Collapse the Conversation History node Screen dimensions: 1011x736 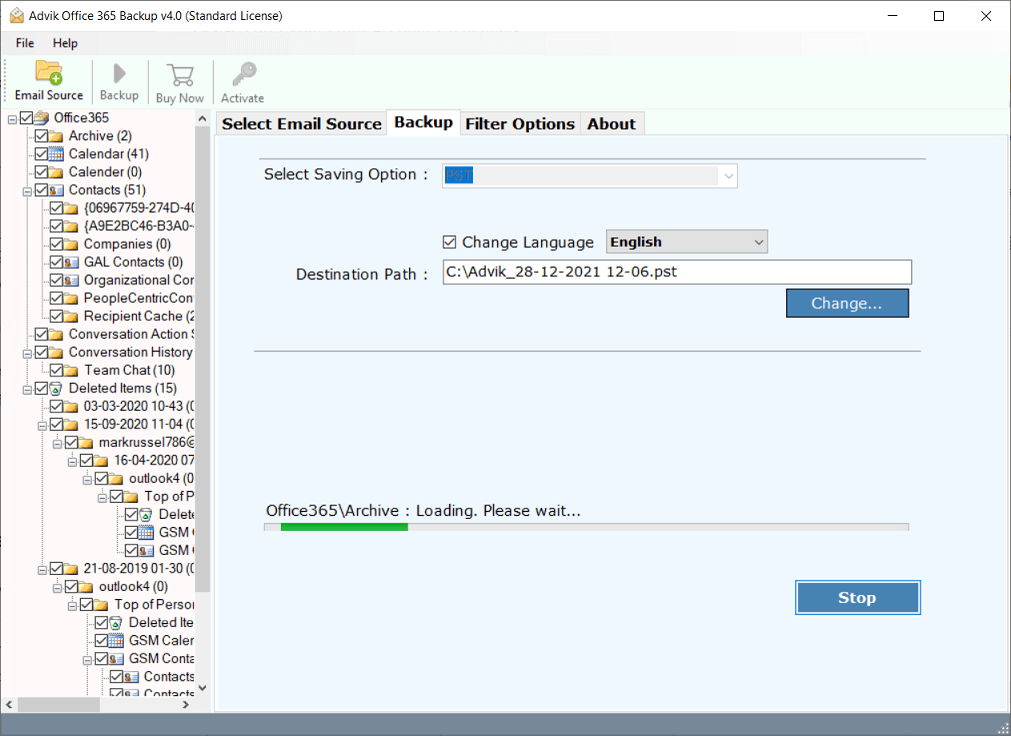pos(27,354)
